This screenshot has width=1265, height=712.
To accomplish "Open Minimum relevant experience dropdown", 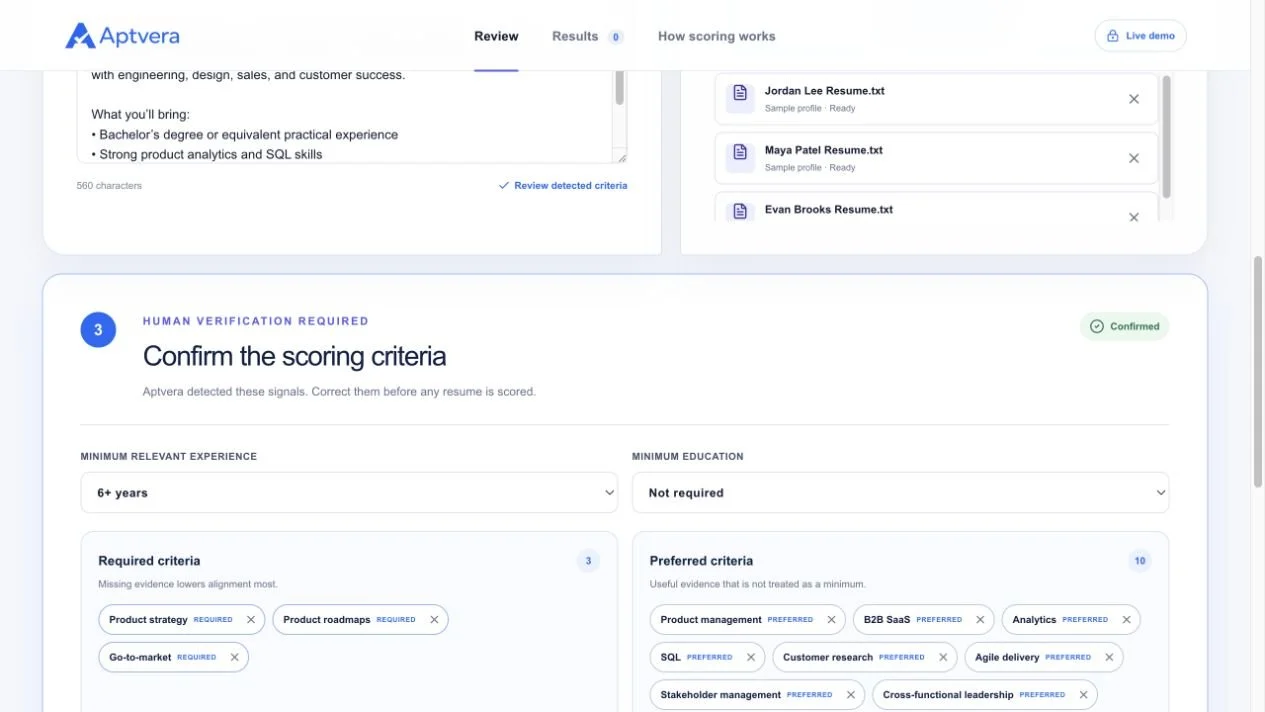I will click(349, 493).
